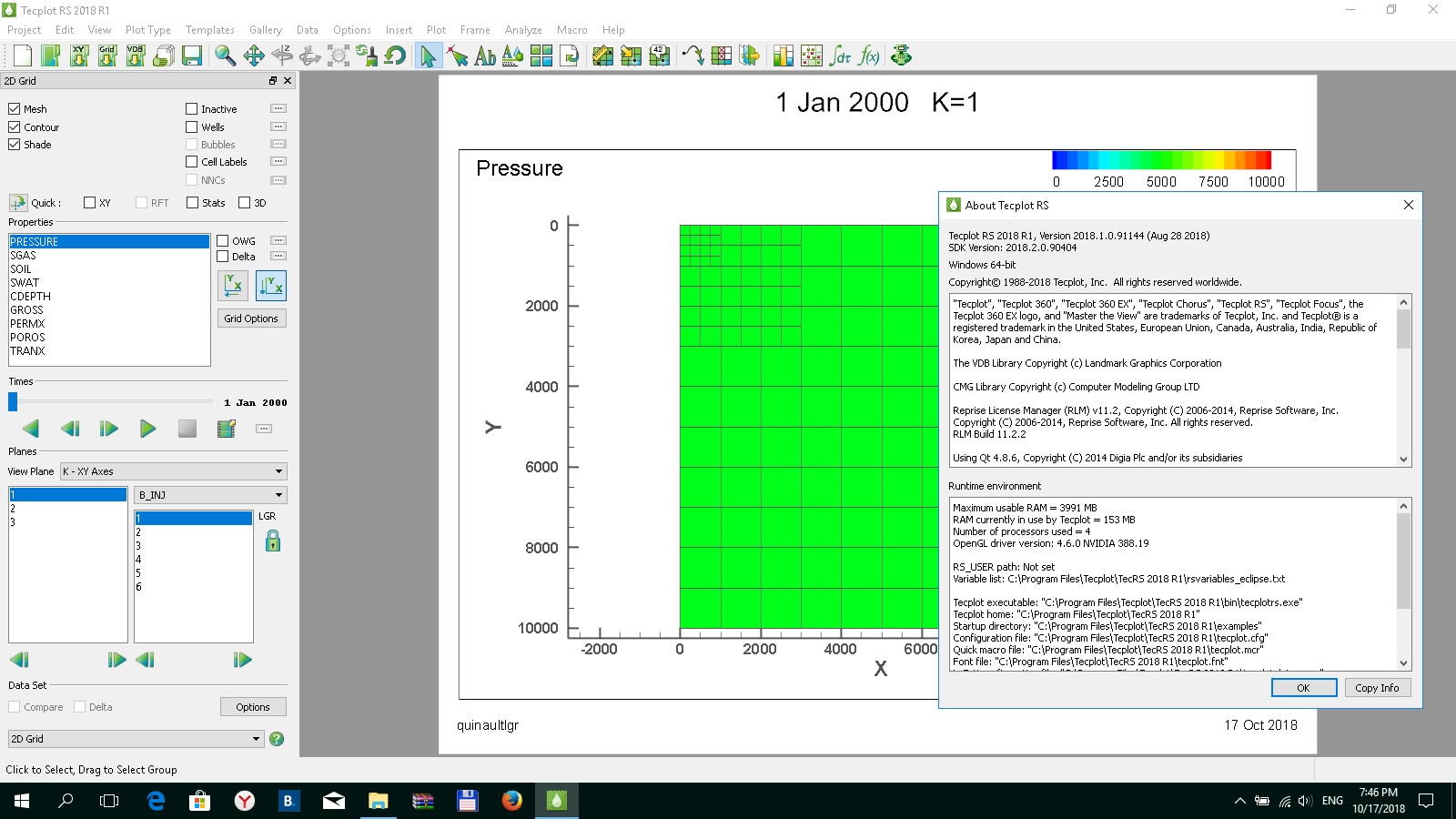The height and width of the screenshot is (819, 1456).
Task: Click the Load Grid data toolbar icon
Action: pyautogui.click(x=107, y=56)
